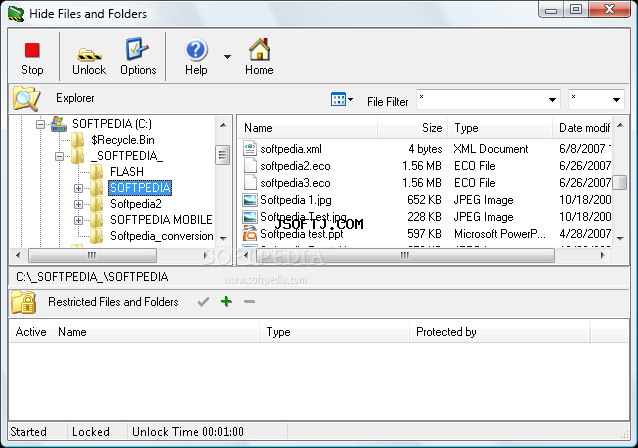
Task: Collapse the SOFTPEDIA (C:) drive node
Action: point(40,124)
